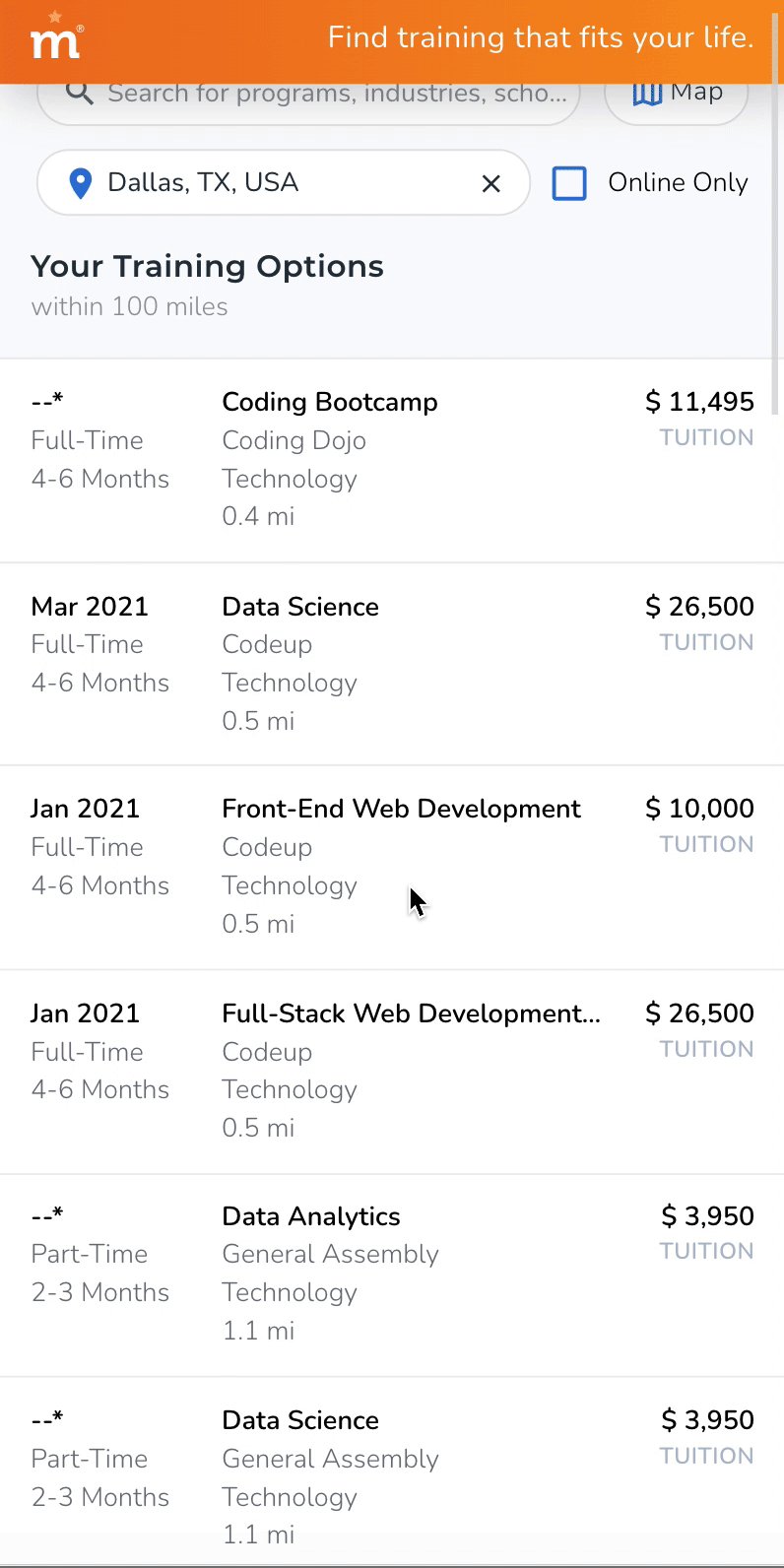Click the $ 11,495 tuition price
Viewport: 784px width, 1568px height.
[699, 402]
